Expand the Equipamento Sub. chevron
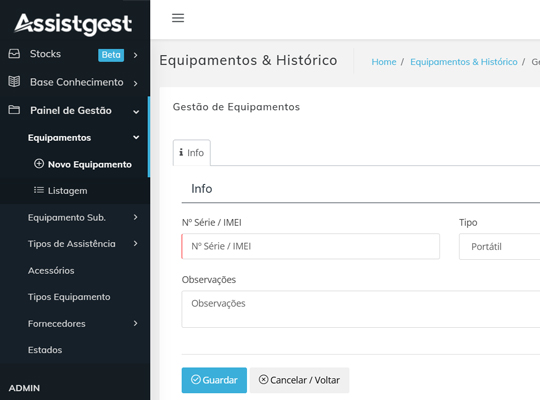Image resolution: width=540 pixels, height=400 pixels. point(136,217)
